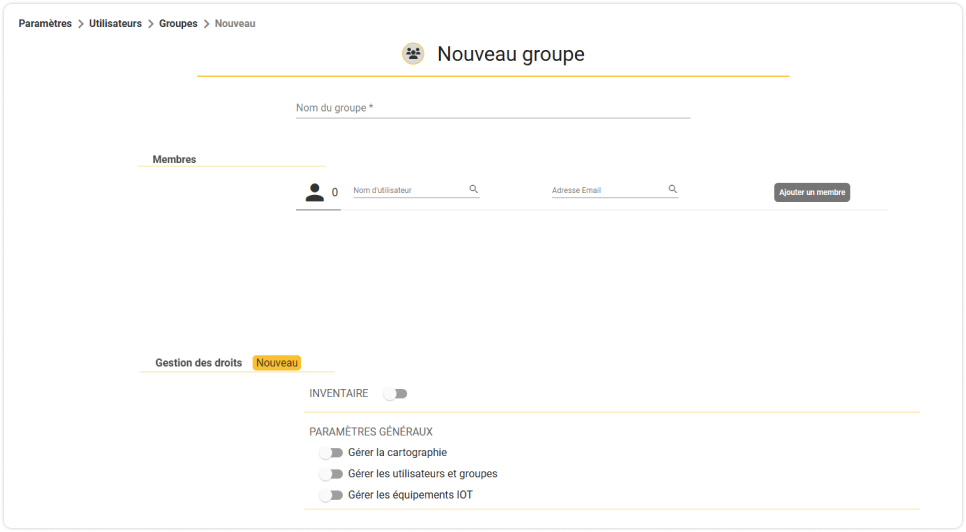Click the INVENTAIRE label
The width and height of the screenshot is (966, 532).
click(339, 393)
